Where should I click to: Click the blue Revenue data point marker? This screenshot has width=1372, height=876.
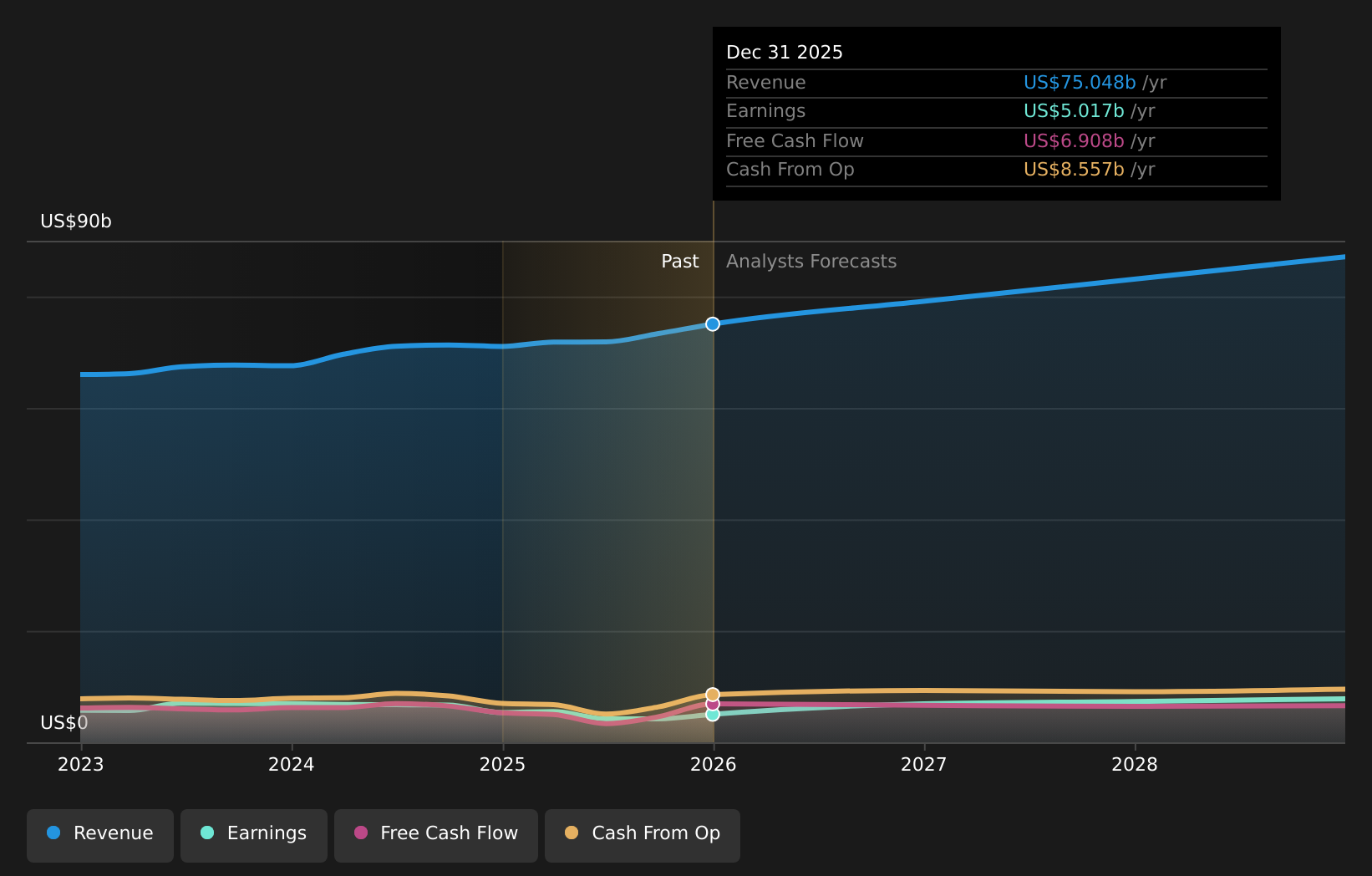(713, 324)
